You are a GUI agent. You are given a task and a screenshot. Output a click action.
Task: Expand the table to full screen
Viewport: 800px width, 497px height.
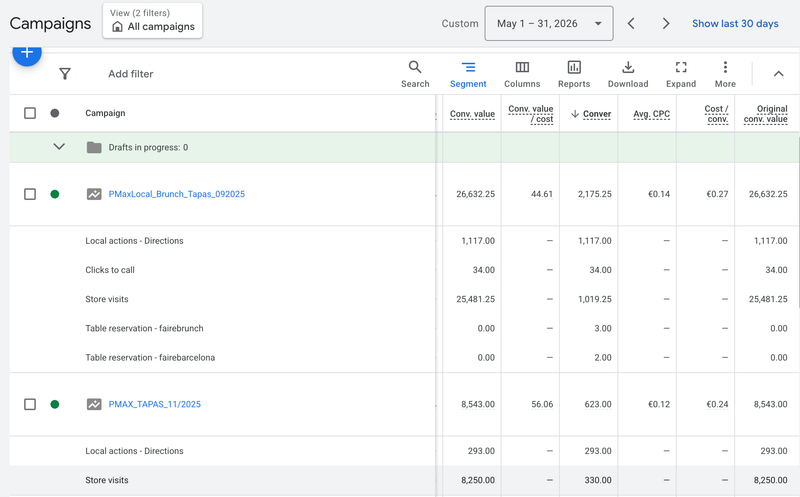pos(681,74)
